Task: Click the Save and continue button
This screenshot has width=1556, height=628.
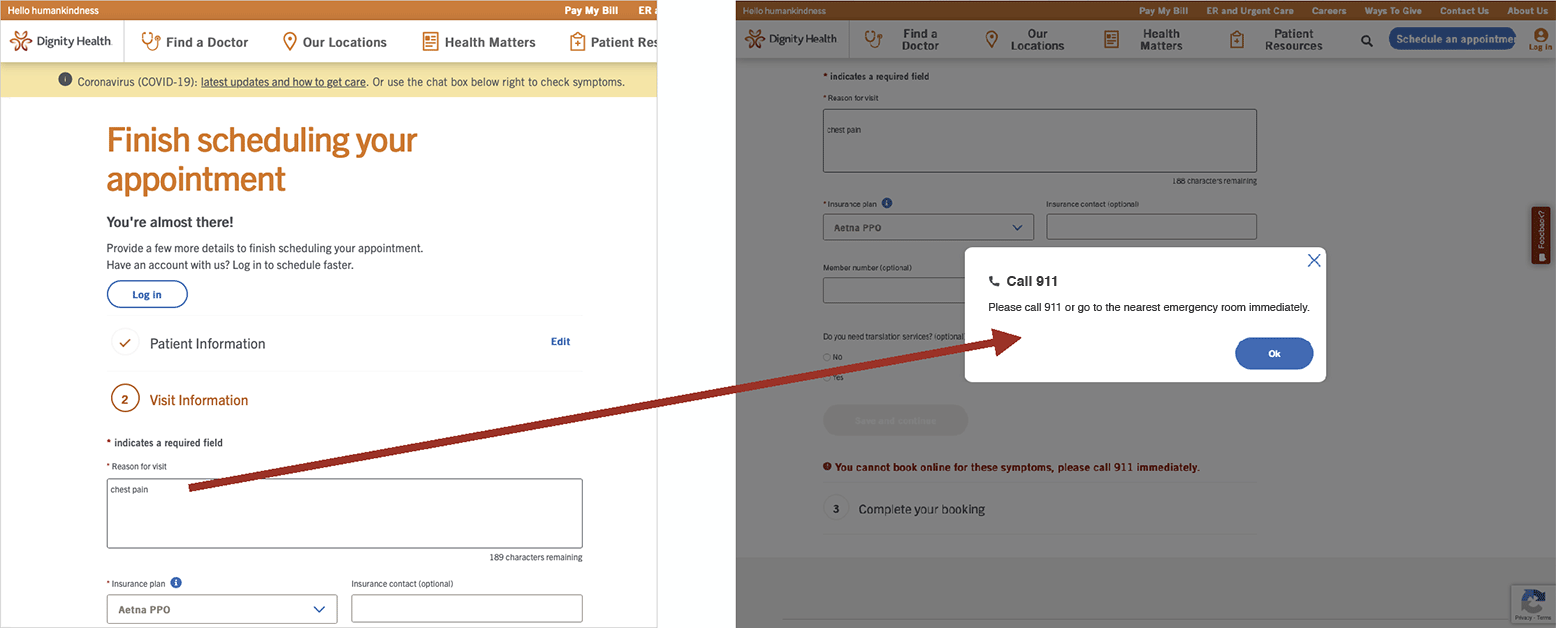Action: 895,420
